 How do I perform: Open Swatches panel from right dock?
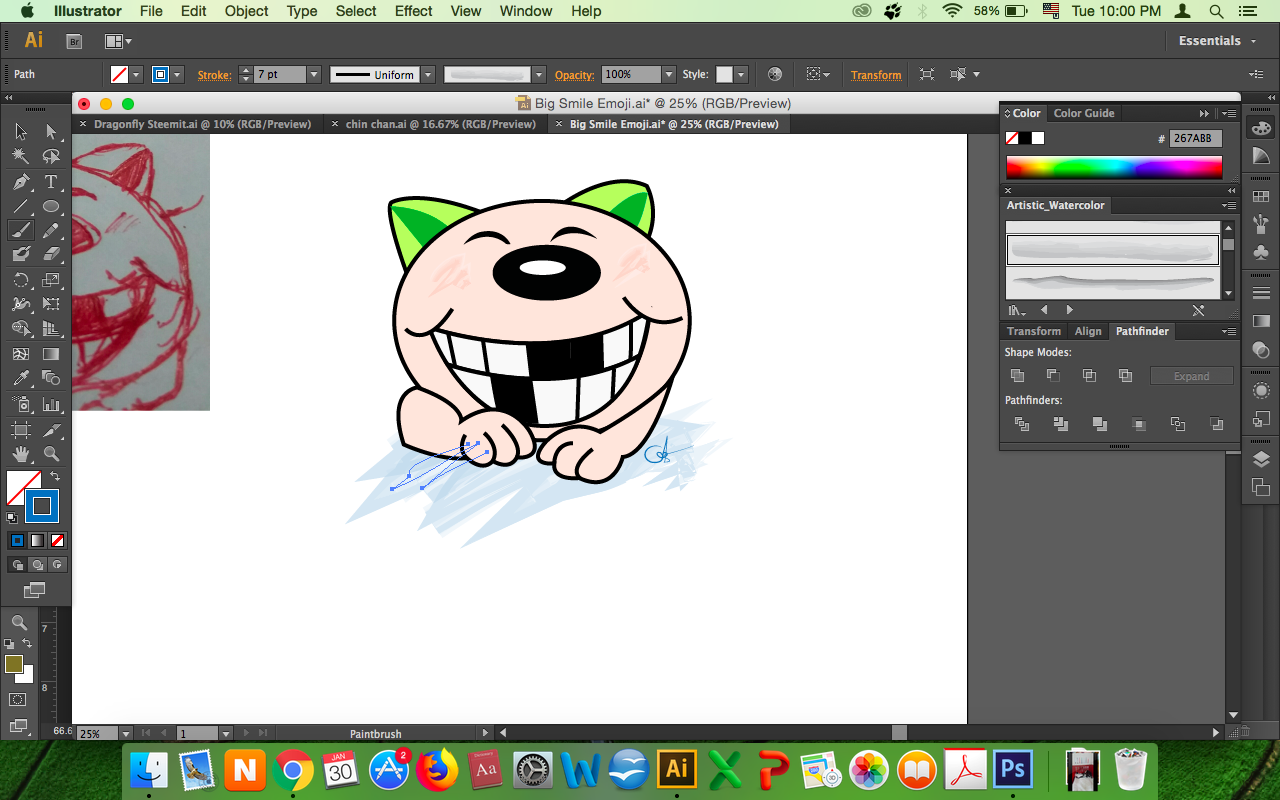click(1261, 197)
